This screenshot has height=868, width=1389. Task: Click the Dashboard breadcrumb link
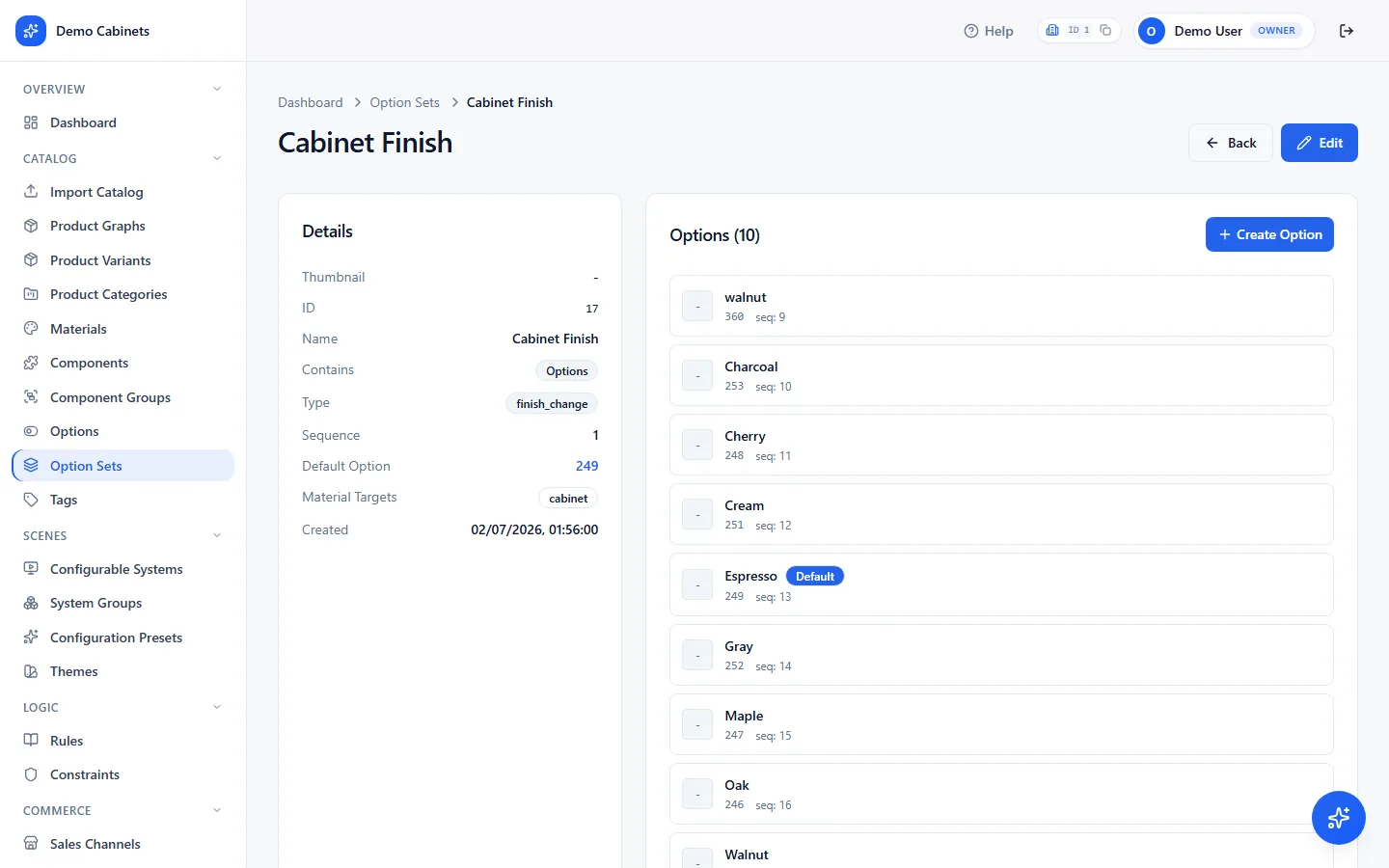[x=310, y=102]
